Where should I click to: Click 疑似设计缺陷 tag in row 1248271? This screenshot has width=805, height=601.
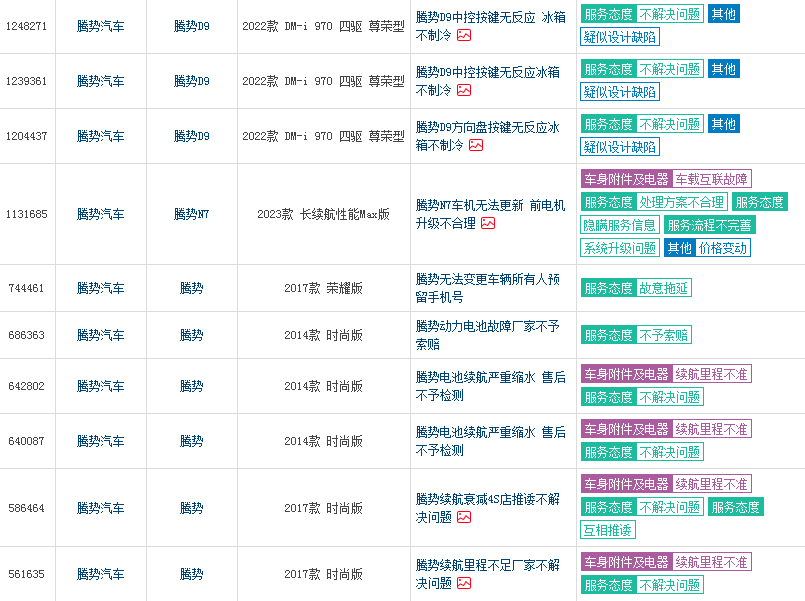coord(620,37)
